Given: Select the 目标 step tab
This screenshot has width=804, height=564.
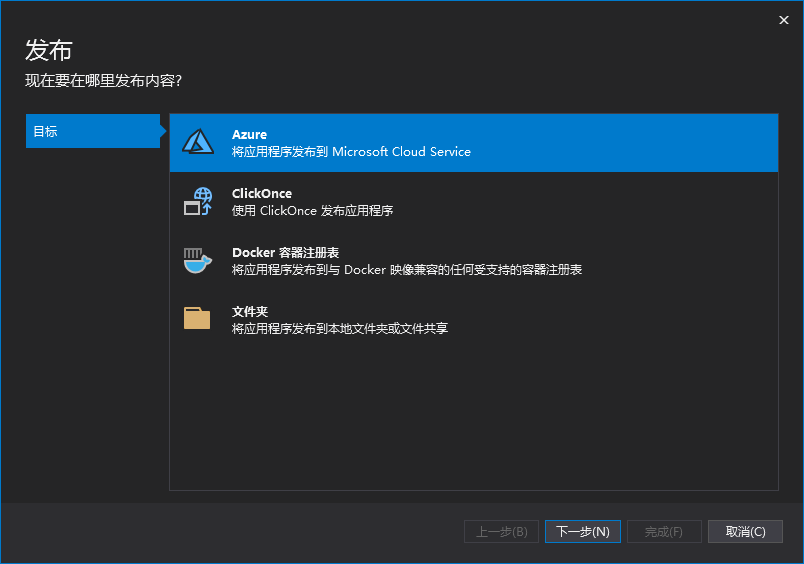Looking at the screenshot, I should point(93,131).
